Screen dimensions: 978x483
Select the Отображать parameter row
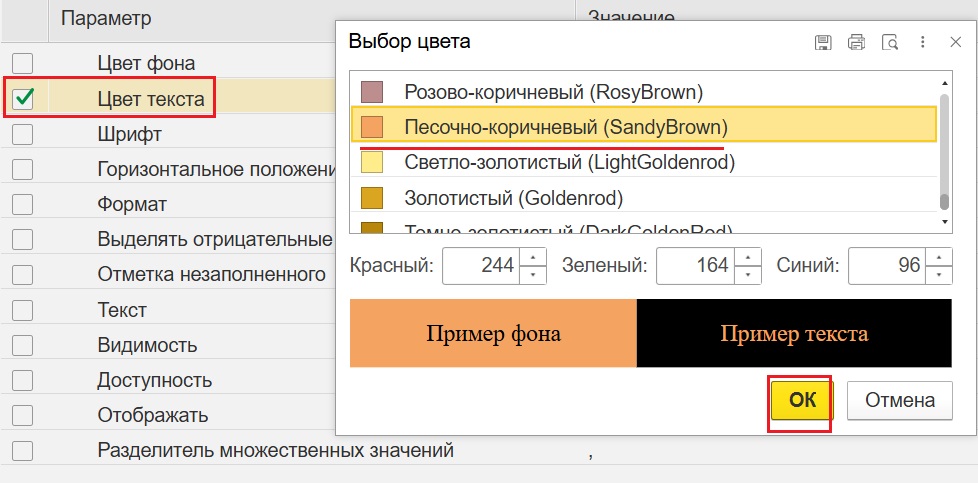[x=153, y=415]
